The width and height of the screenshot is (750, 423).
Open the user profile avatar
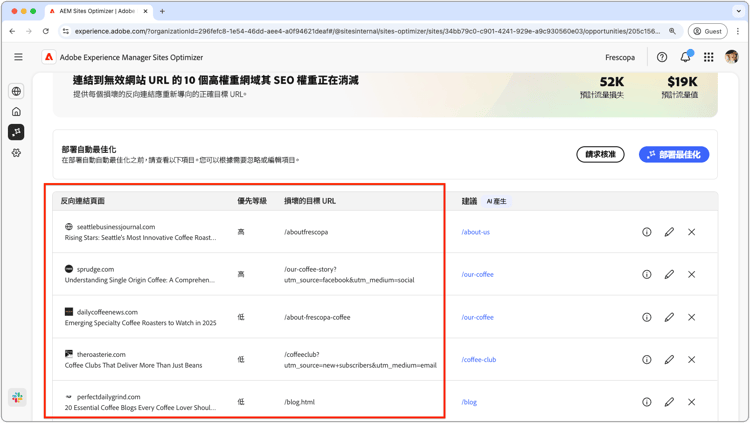(731, 57)
